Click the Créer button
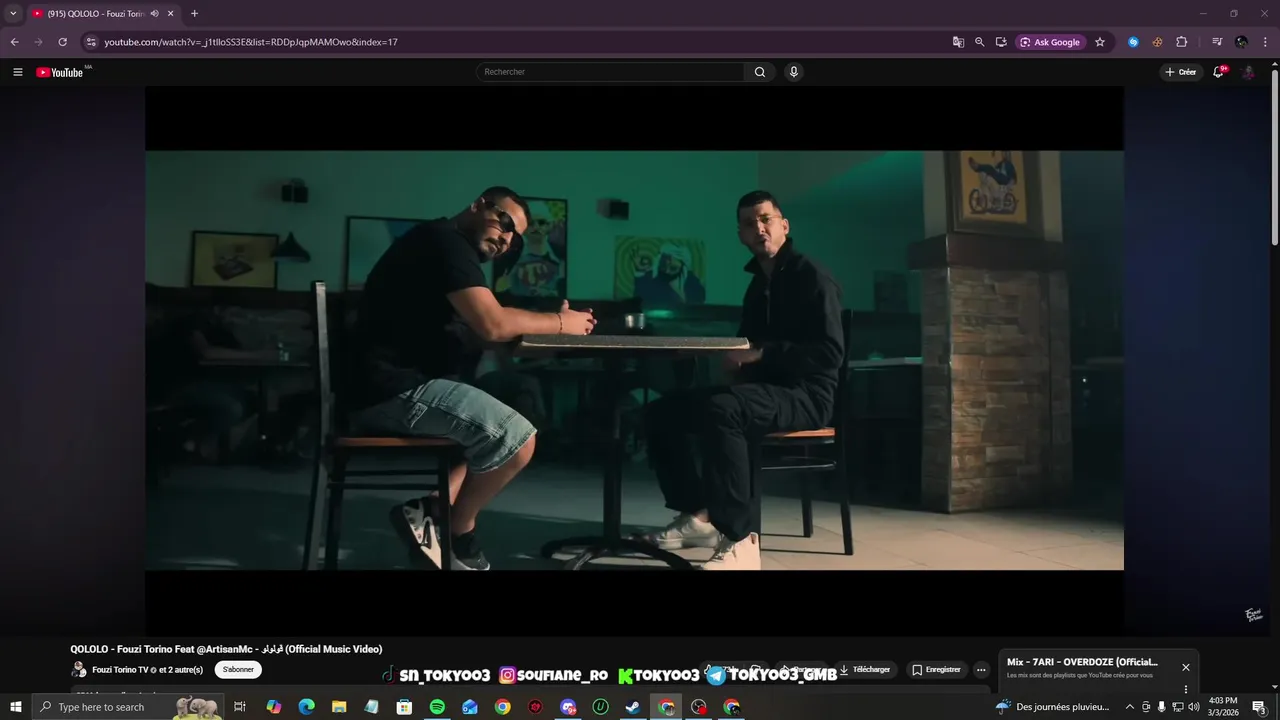1280x720 pixels. pyautogui.click(x=1180, y=72)
